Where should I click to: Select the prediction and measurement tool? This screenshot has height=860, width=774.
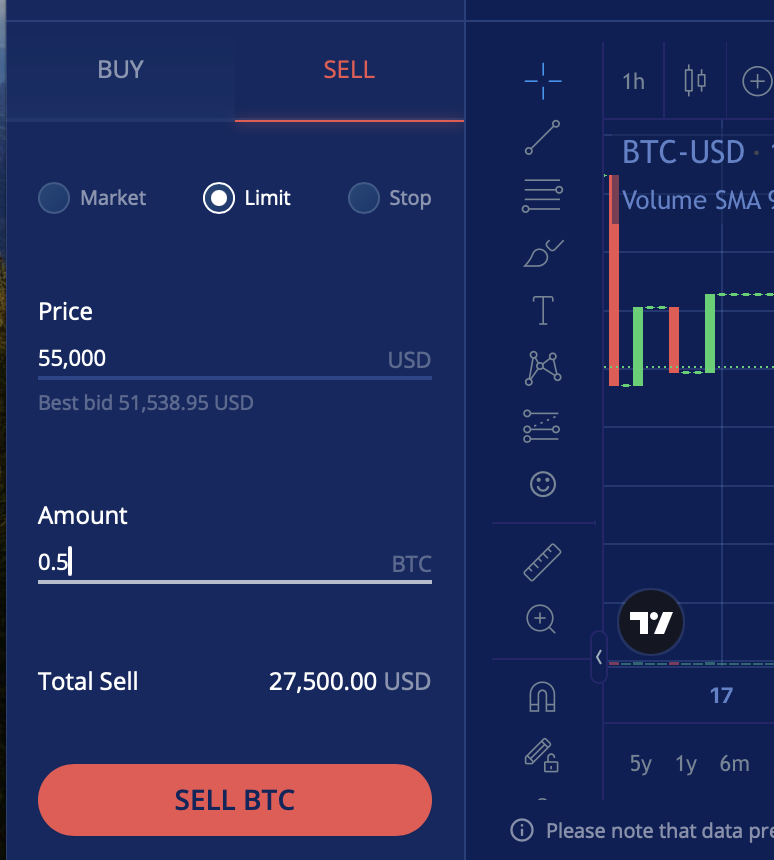(x=543, y=426)
